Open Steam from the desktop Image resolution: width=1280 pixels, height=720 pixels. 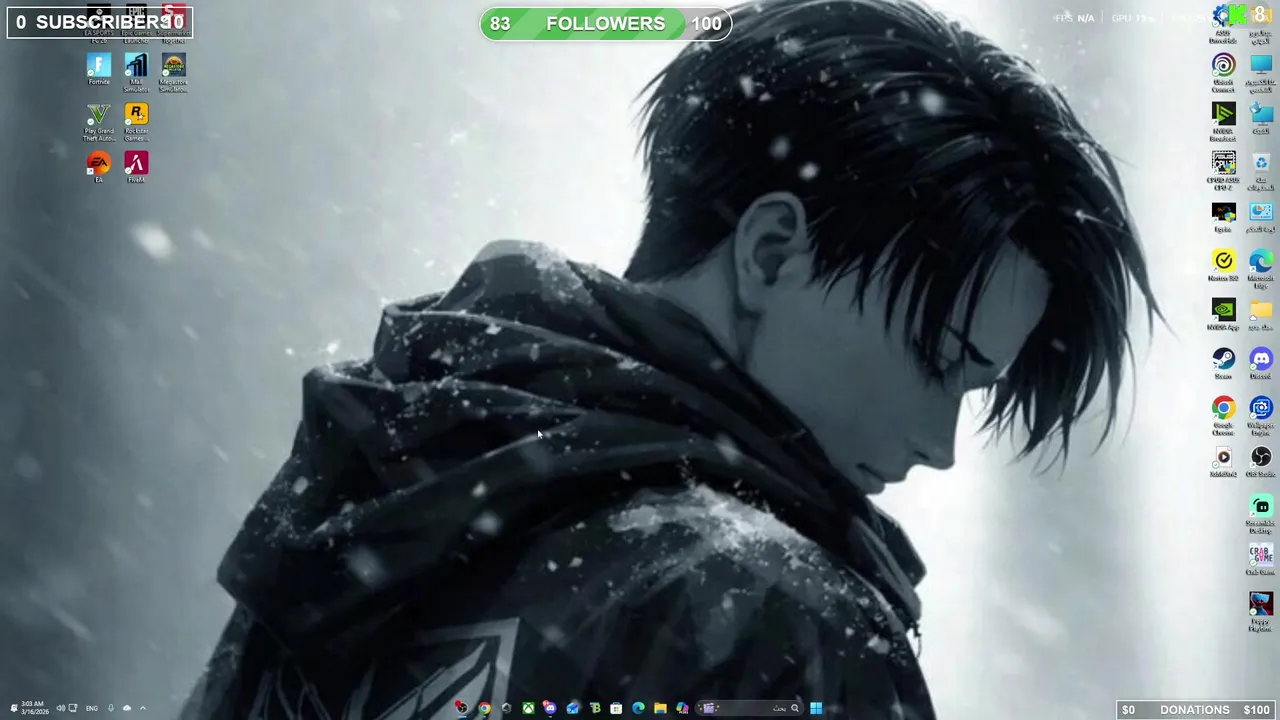(x=1223, y=363)
